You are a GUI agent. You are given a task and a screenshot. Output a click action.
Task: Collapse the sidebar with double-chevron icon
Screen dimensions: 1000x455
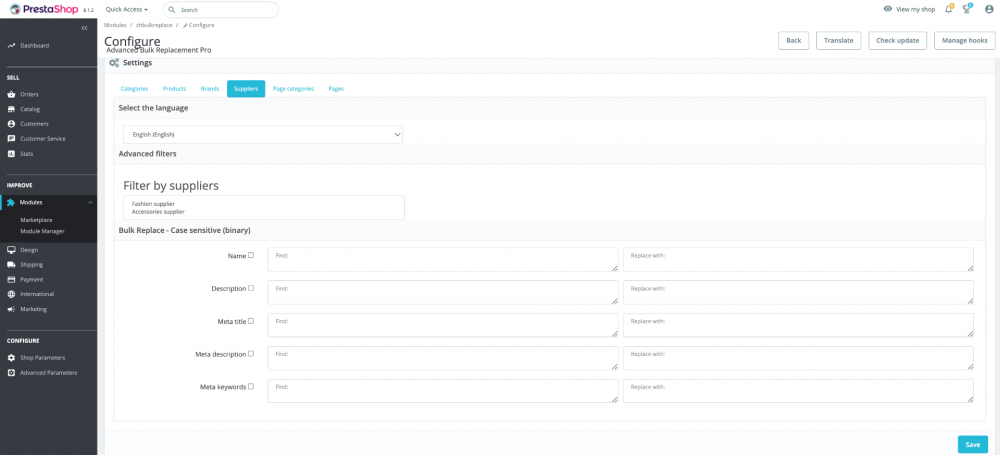pyautogui.click(x=85, y=28)
